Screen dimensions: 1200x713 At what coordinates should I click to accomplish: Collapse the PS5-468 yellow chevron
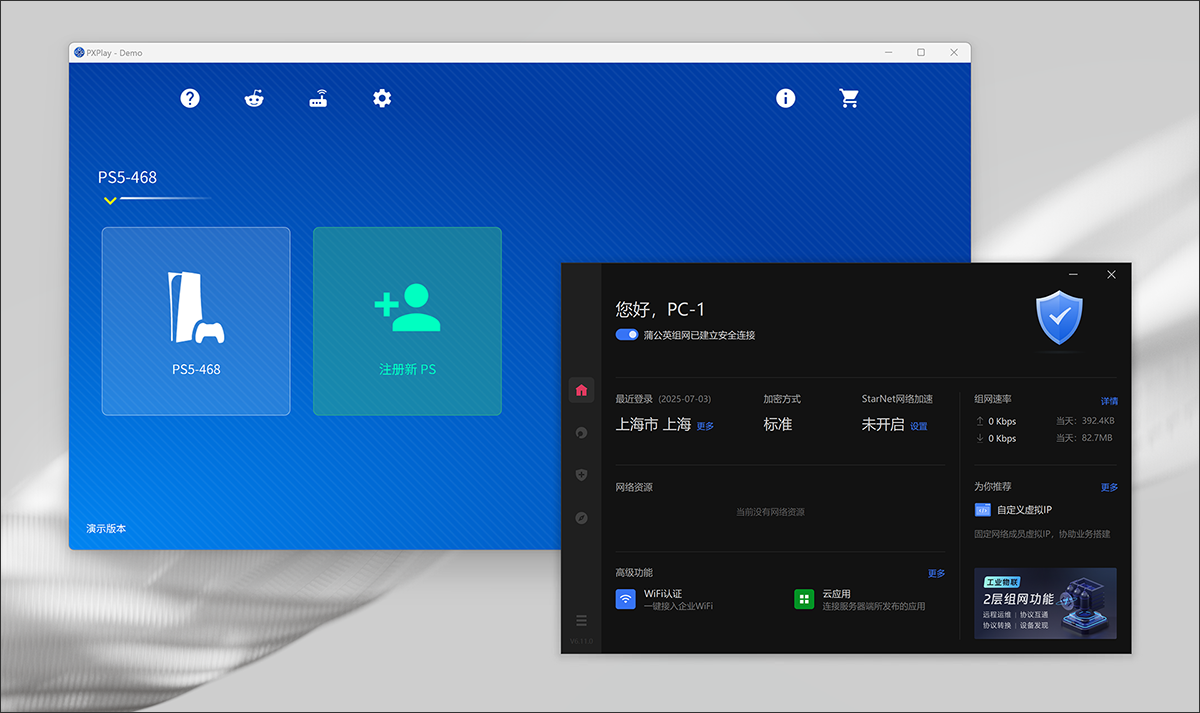(x=110, y=201)
